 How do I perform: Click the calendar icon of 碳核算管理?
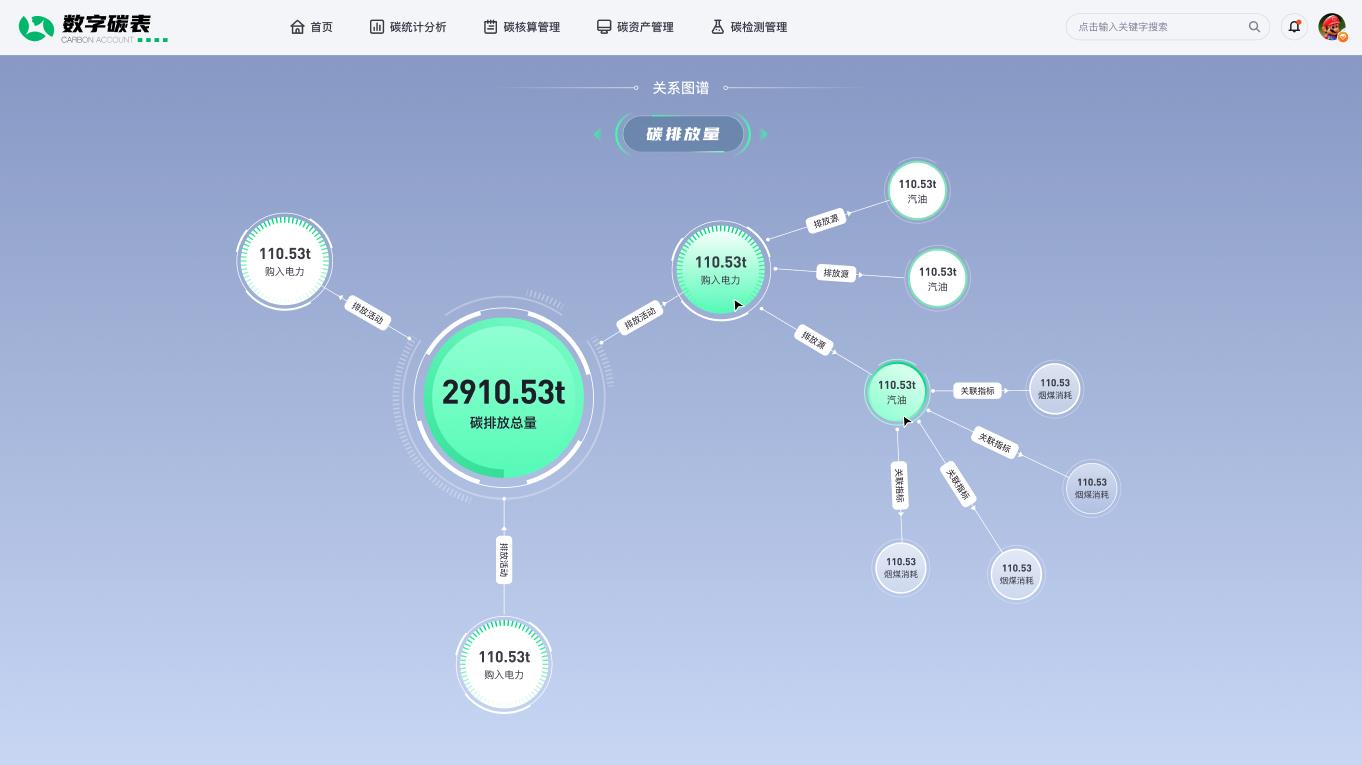pyautogui.click(x=490, y=27)
